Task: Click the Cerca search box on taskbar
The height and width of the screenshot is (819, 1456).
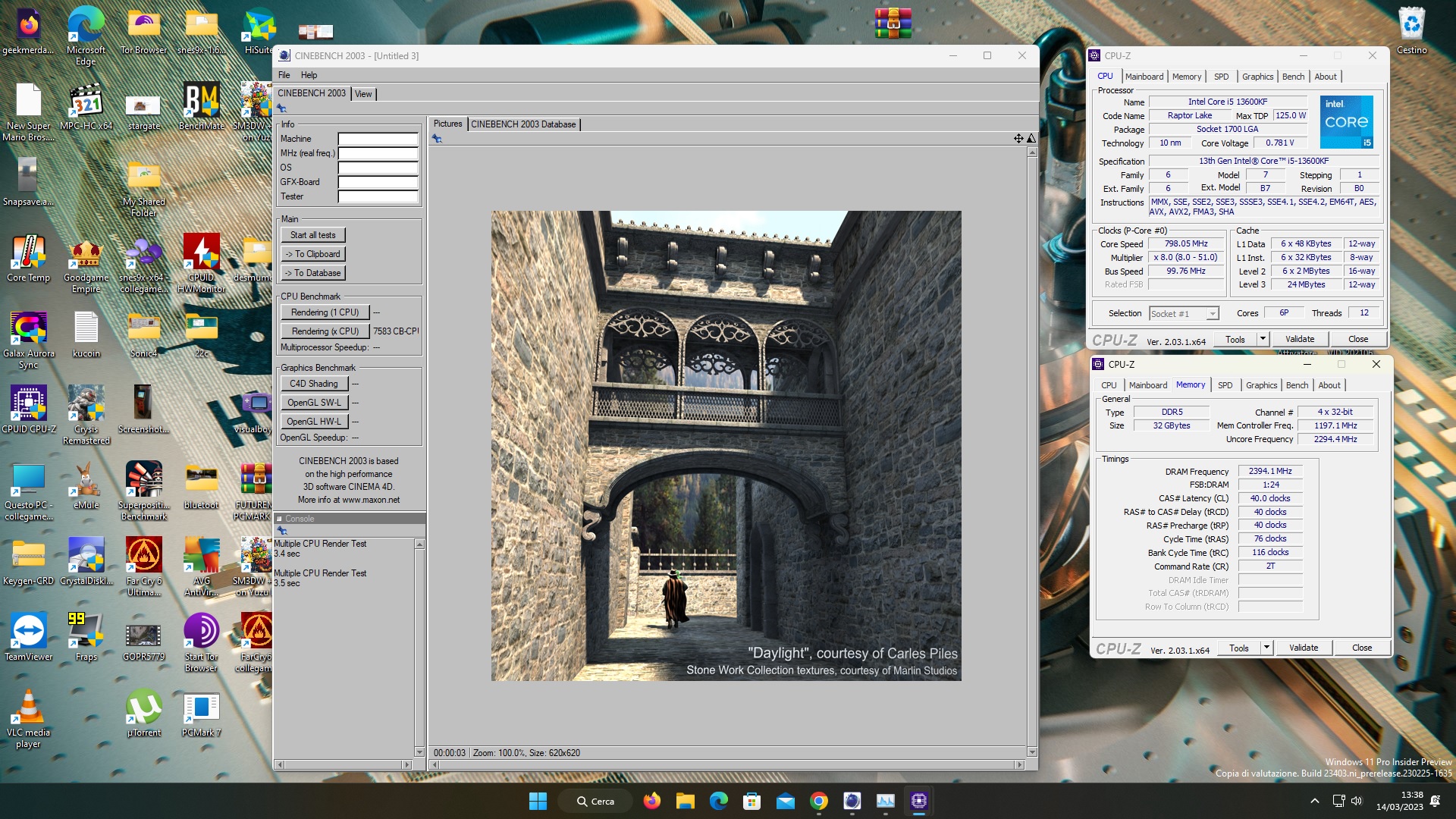Action: [595, 801]
